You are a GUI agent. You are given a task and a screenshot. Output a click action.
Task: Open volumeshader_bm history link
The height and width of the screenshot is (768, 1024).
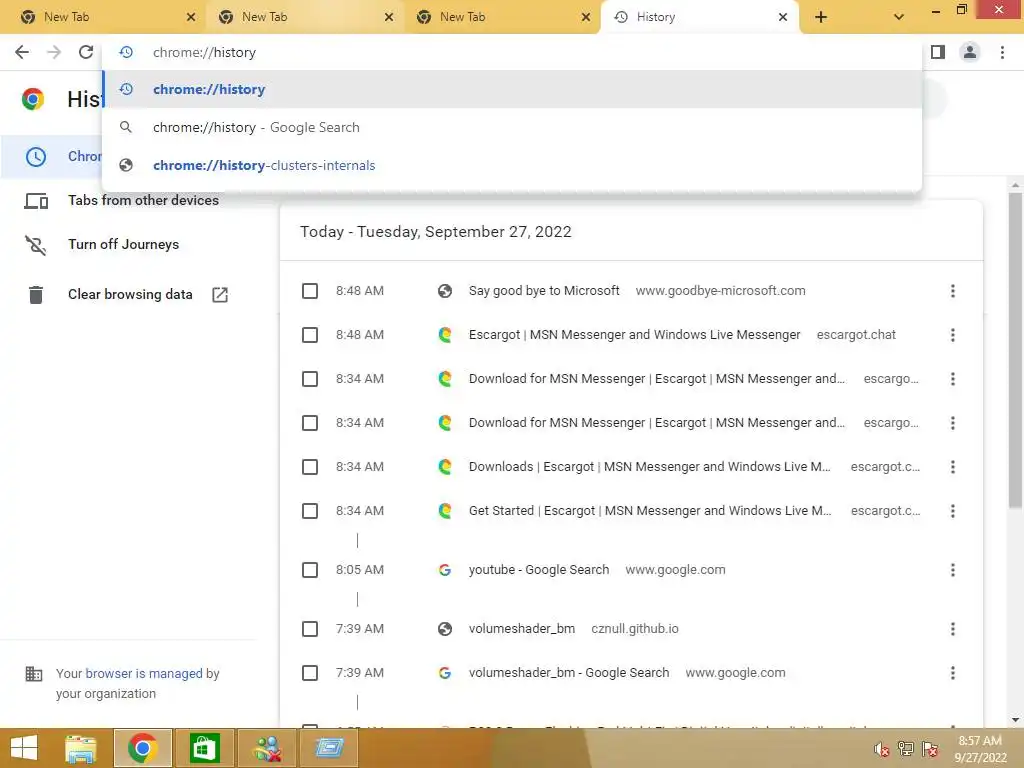point(522,629)
